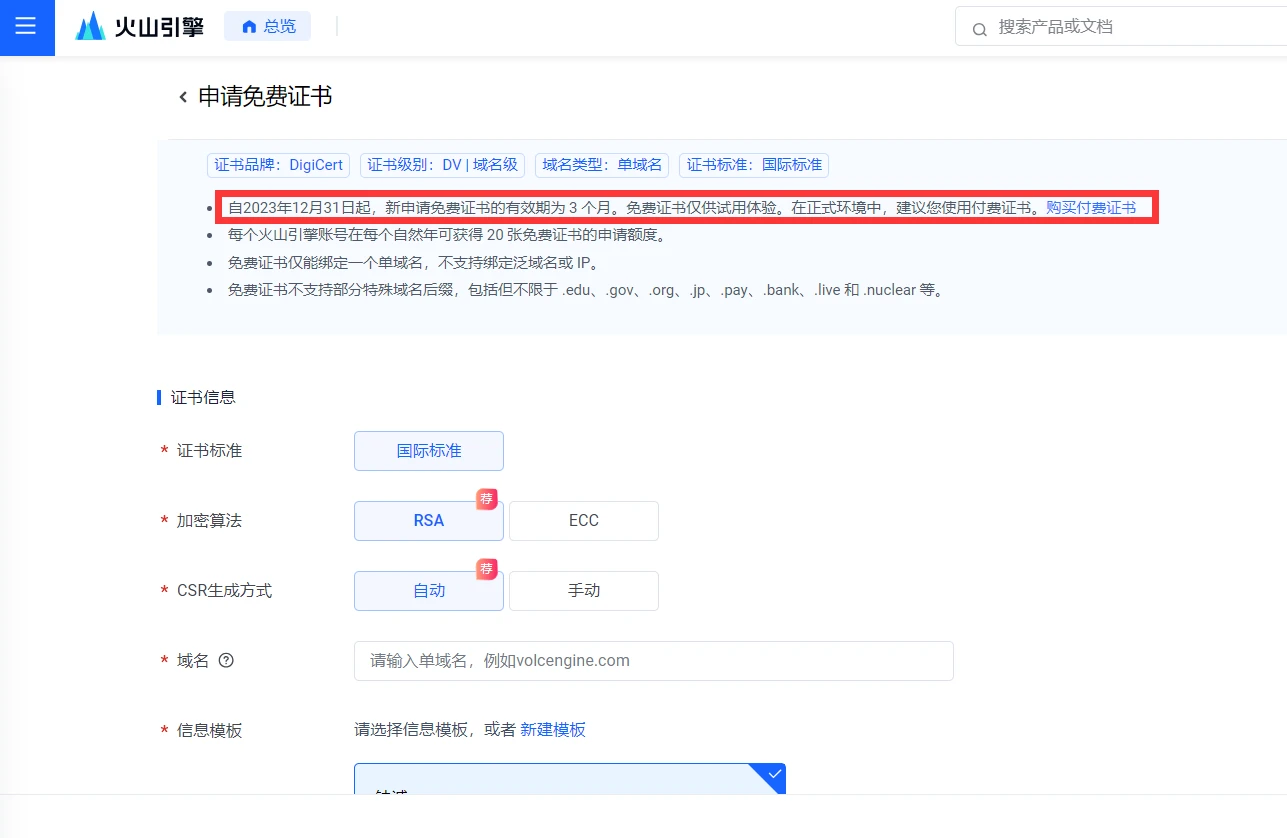Click the 新建模板 link
This screenshot has width=1287, height=838.
[x=553, y=730]
